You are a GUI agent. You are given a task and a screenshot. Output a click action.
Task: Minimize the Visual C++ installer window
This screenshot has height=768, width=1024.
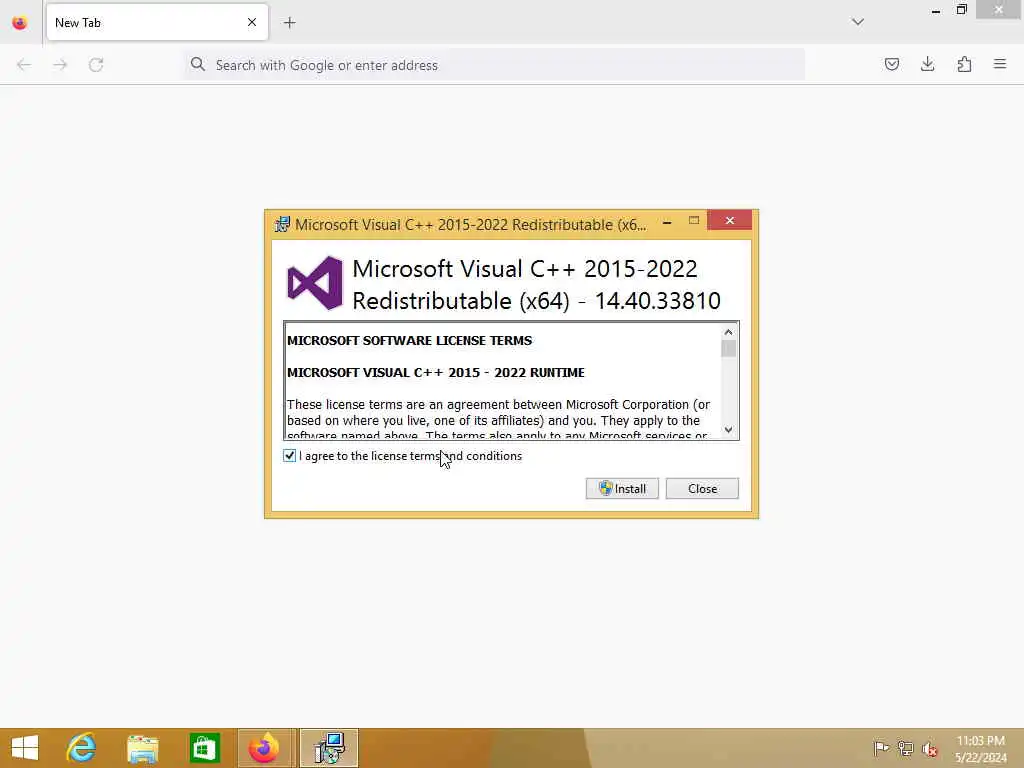667,221
